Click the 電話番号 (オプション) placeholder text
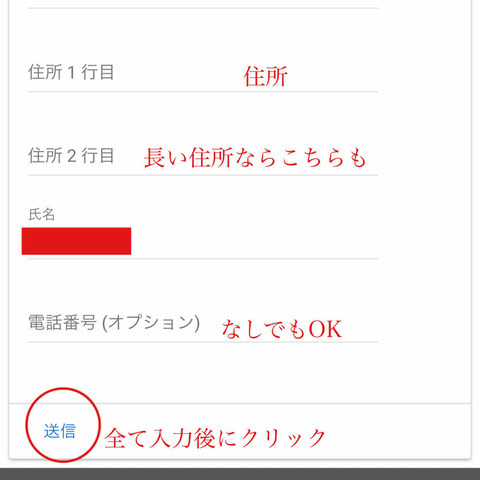This screenshot has height=480, width=480. [114, 323]
